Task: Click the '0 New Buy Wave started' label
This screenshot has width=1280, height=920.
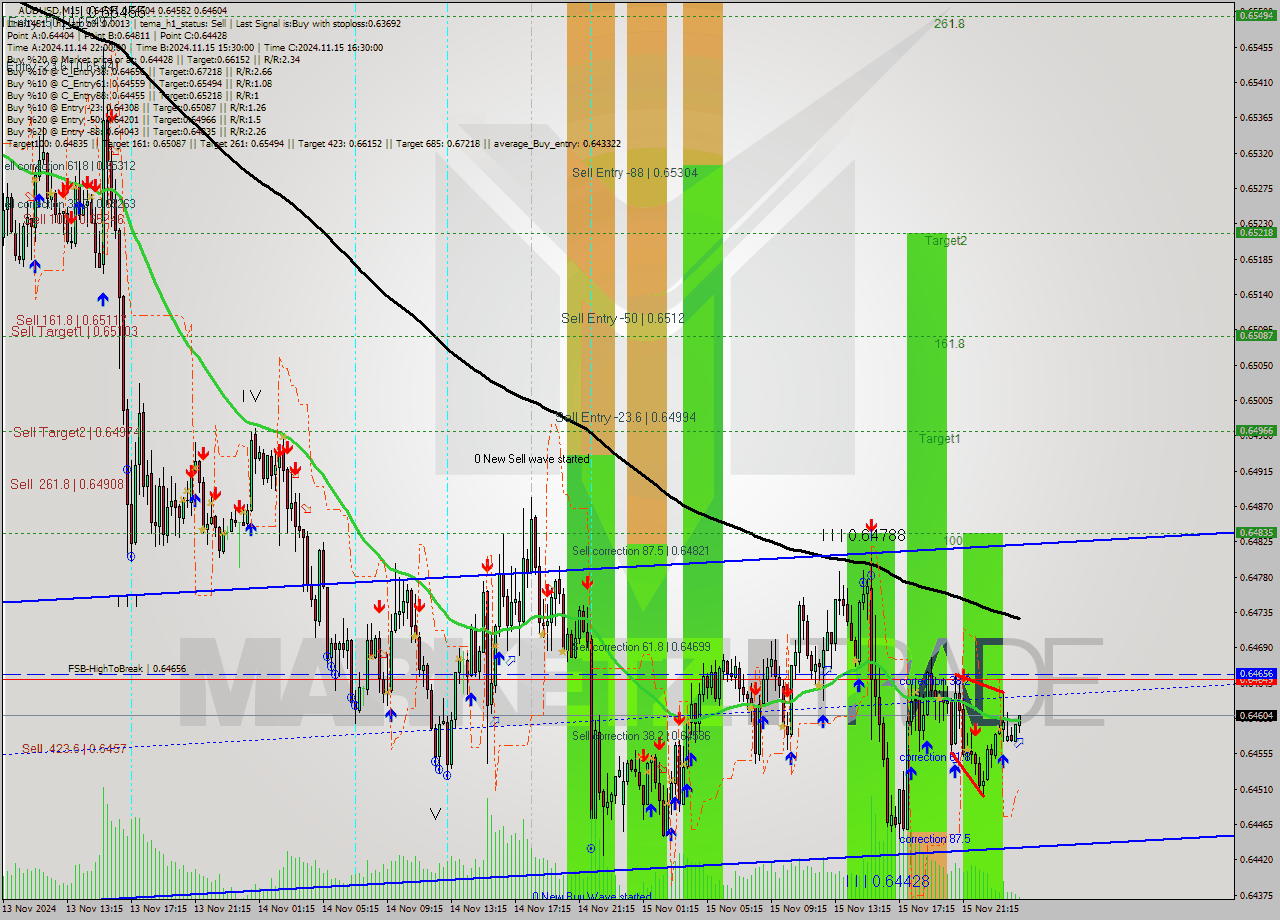Action: pyautogui.click(x=591, y=896)
